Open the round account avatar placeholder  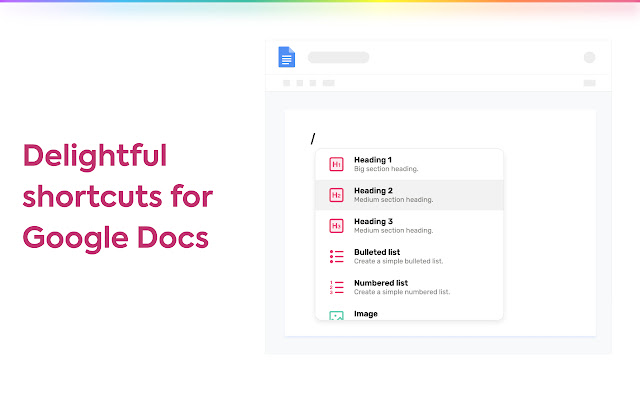tap(589, 57)
